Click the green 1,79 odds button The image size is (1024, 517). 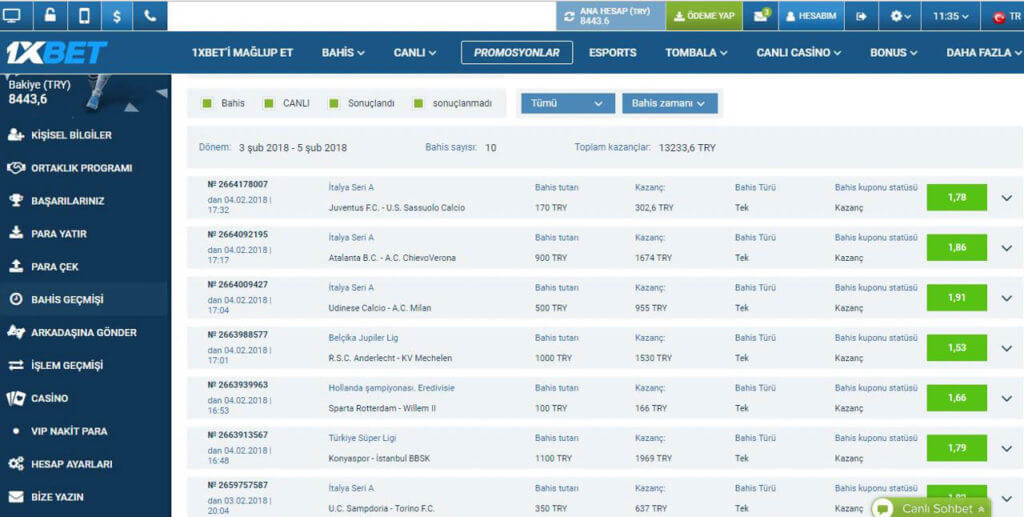957,448
